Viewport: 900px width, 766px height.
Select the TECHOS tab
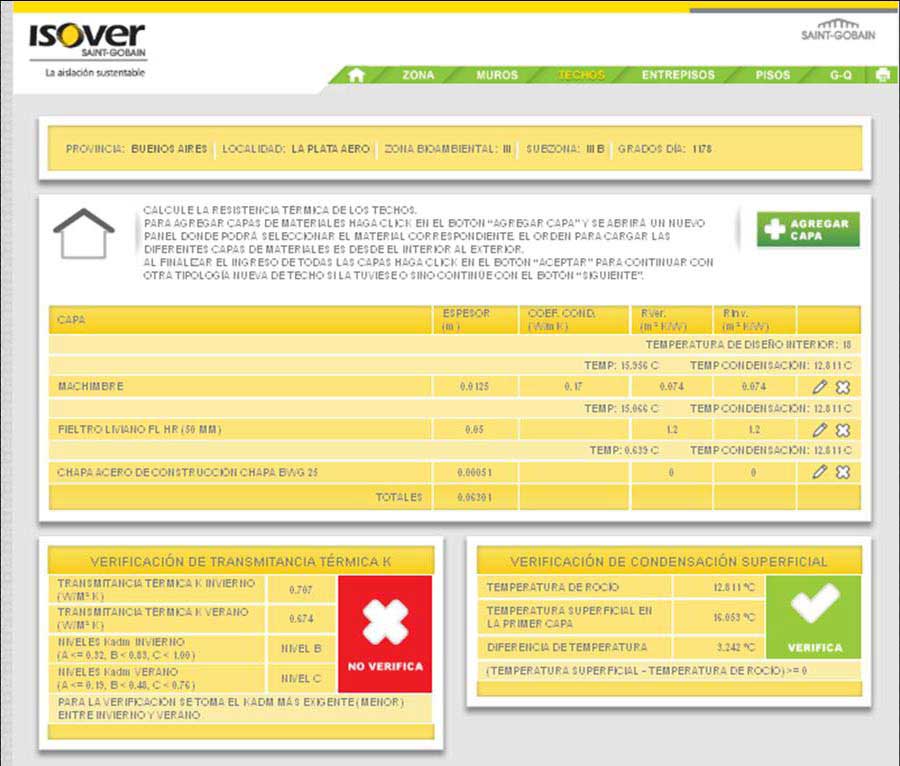click(x=581, y=75)
